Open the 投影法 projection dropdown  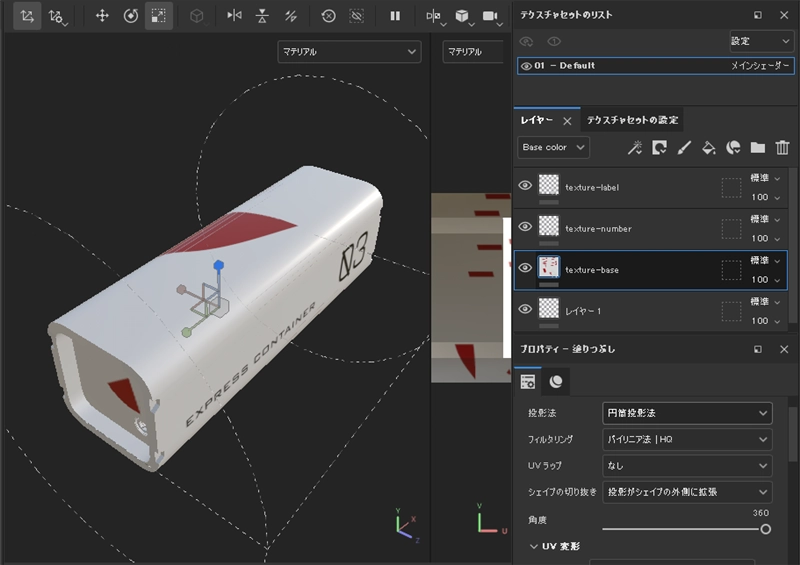[x=687, y=413]
